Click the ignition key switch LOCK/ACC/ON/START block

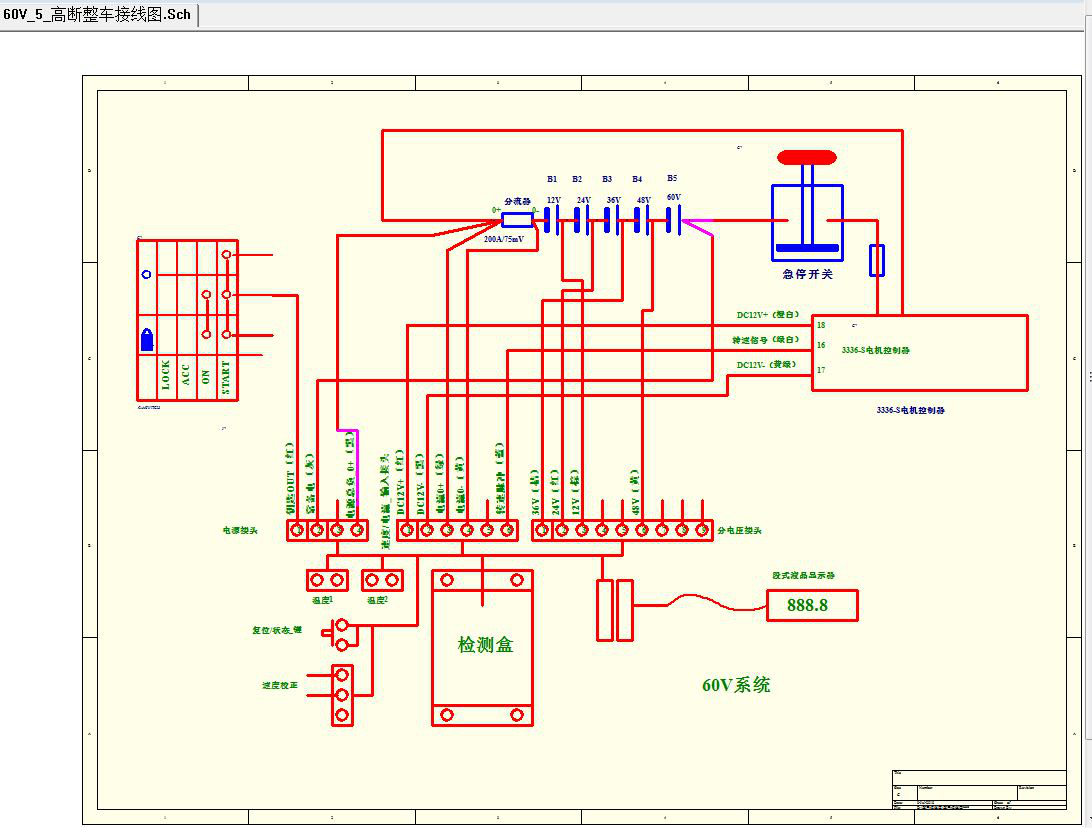tap(187, 320)
